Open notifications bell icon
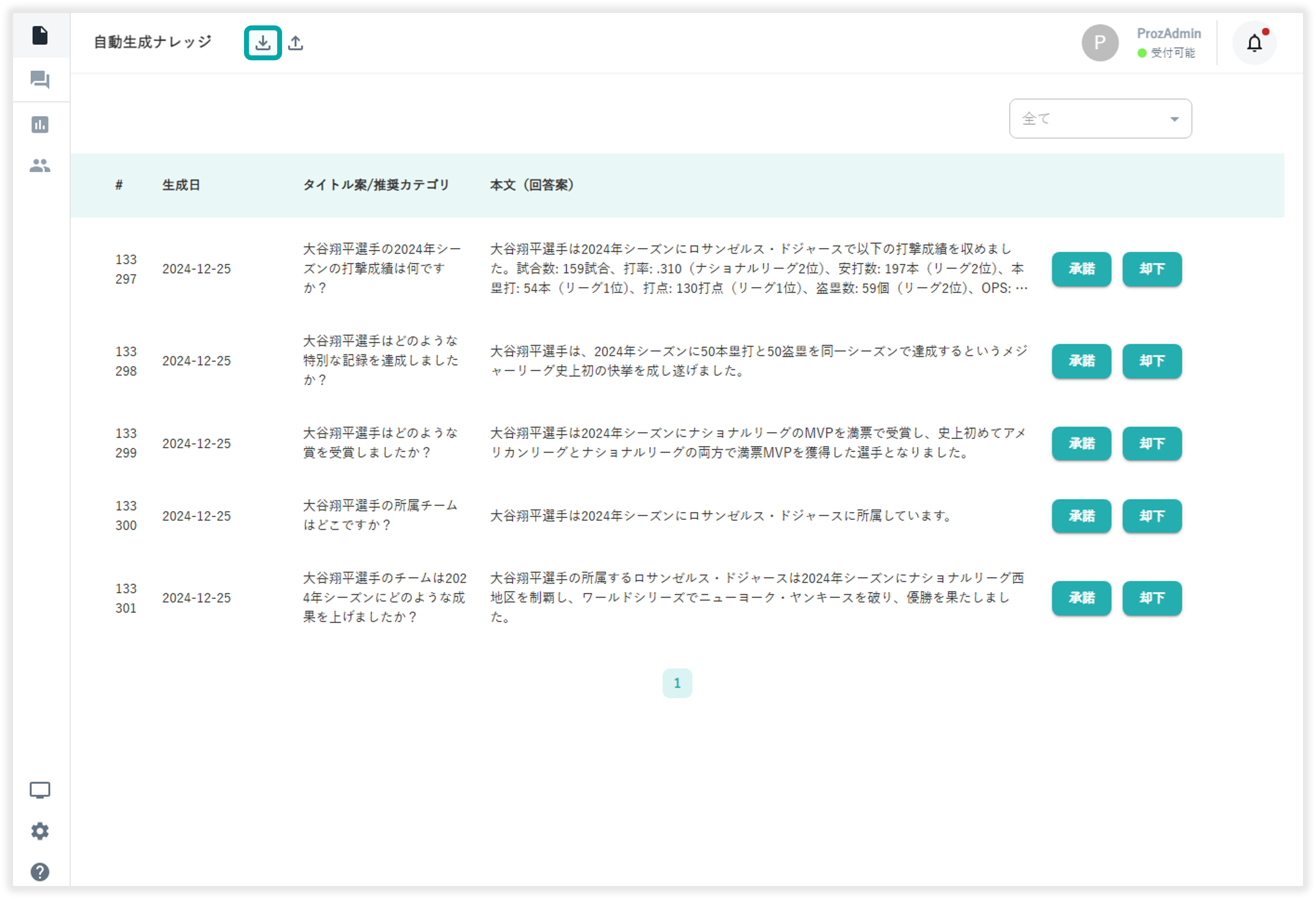Viewport: 1316px width, 899px height. (1254, 42)
